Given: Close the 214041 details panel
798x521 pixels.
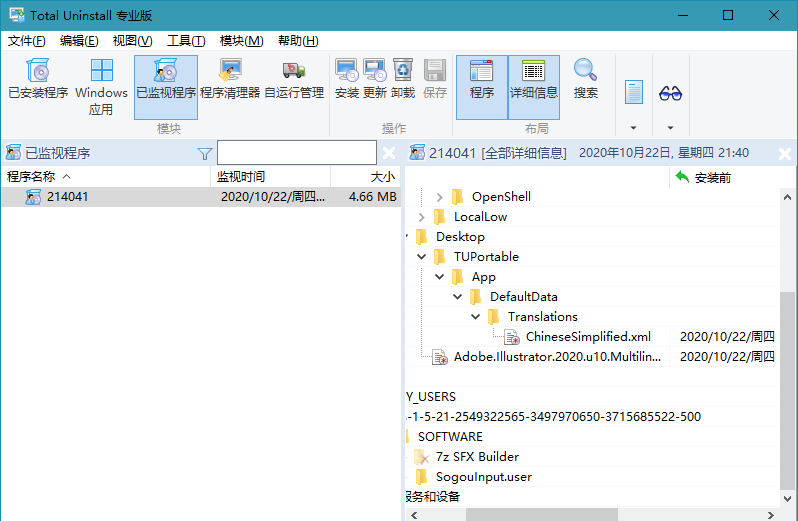Looking at the screenshot, I should tap(785, 154).
